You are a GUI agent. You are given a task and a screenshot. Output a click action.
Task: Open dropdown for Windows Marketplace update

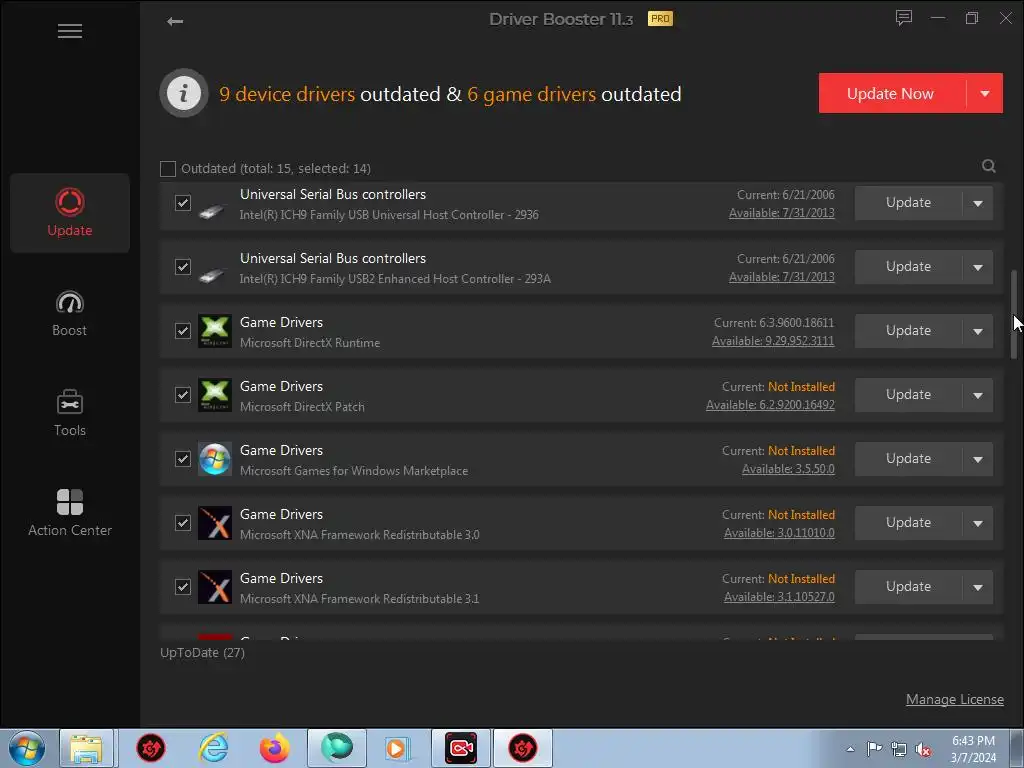(x=978, y=459)
